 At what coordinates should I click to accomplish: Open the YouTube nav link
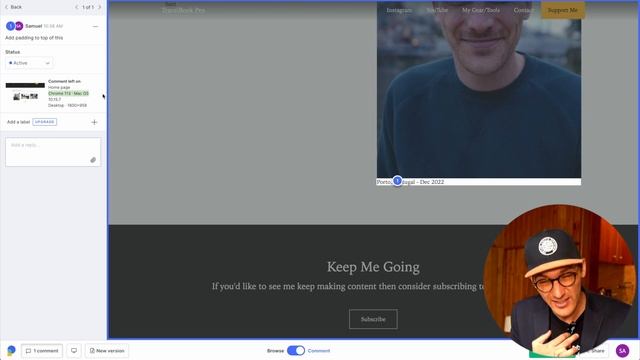click(x=437, y=10)
